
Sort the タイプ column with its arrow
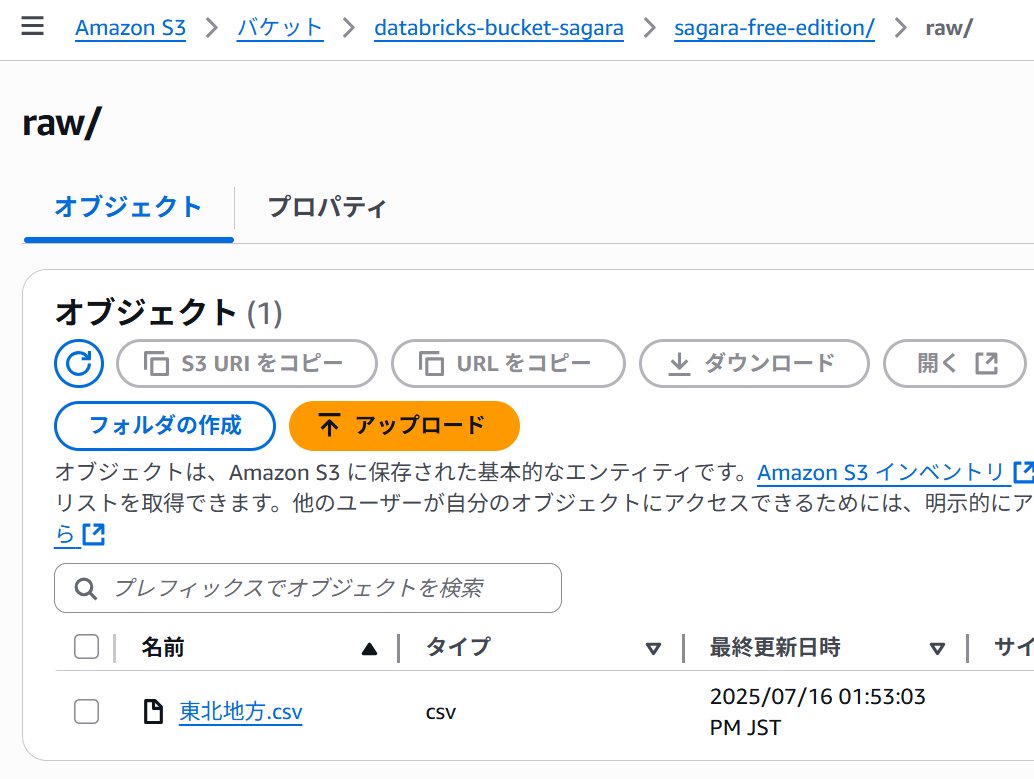click(x=653, y=649)
